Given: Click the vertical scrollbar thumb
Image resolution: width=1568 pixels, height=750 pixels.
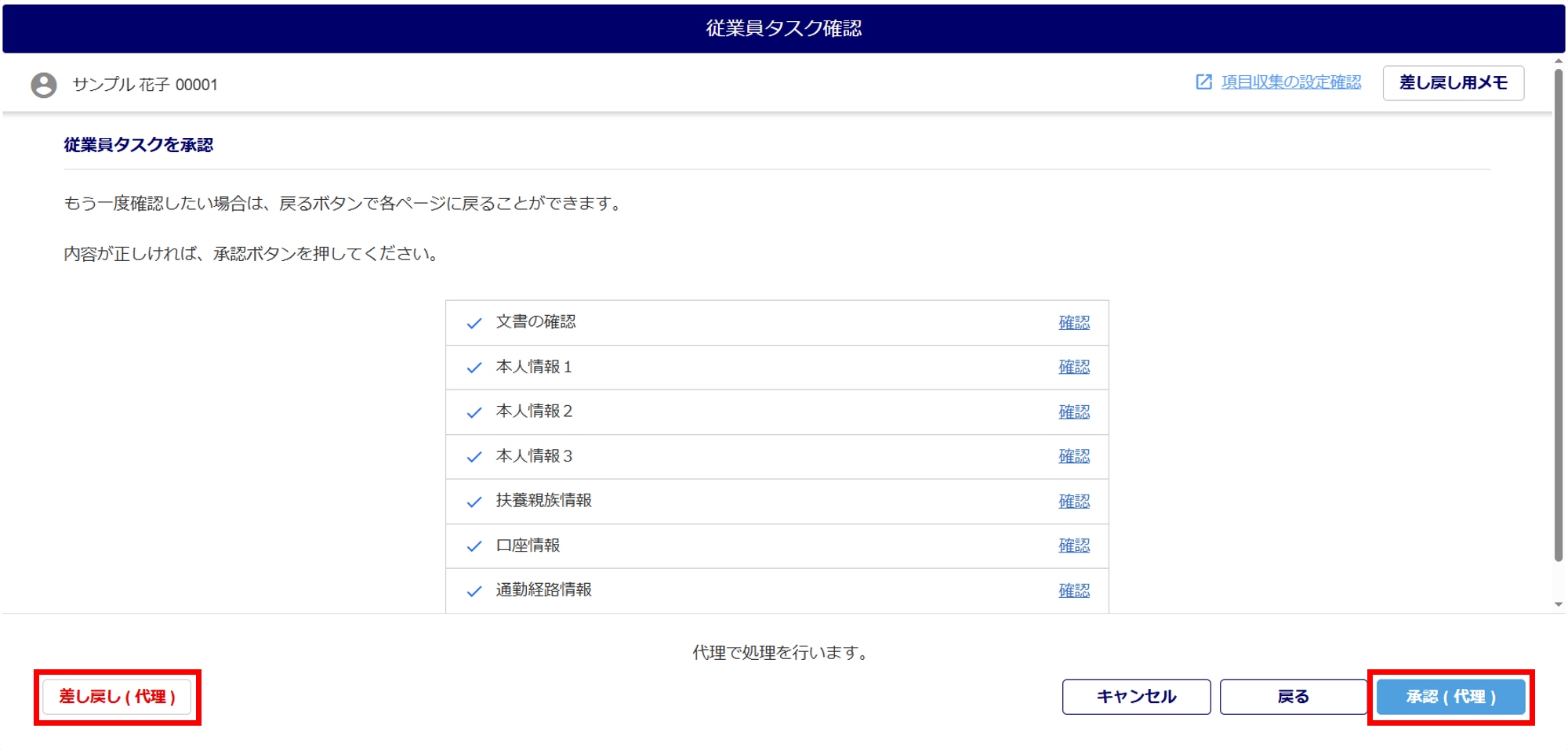Looking at the screenshot, I should point(1559,313).
